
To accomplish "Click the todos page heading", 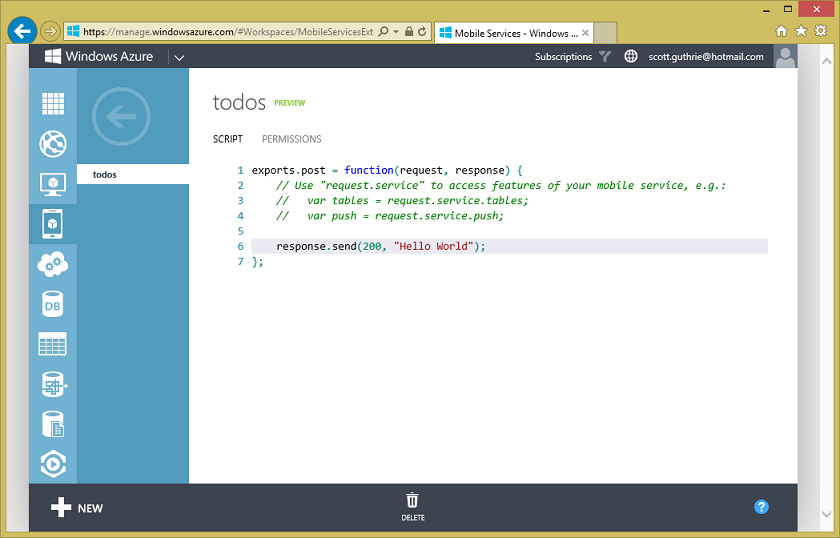I will coord(239,102).
